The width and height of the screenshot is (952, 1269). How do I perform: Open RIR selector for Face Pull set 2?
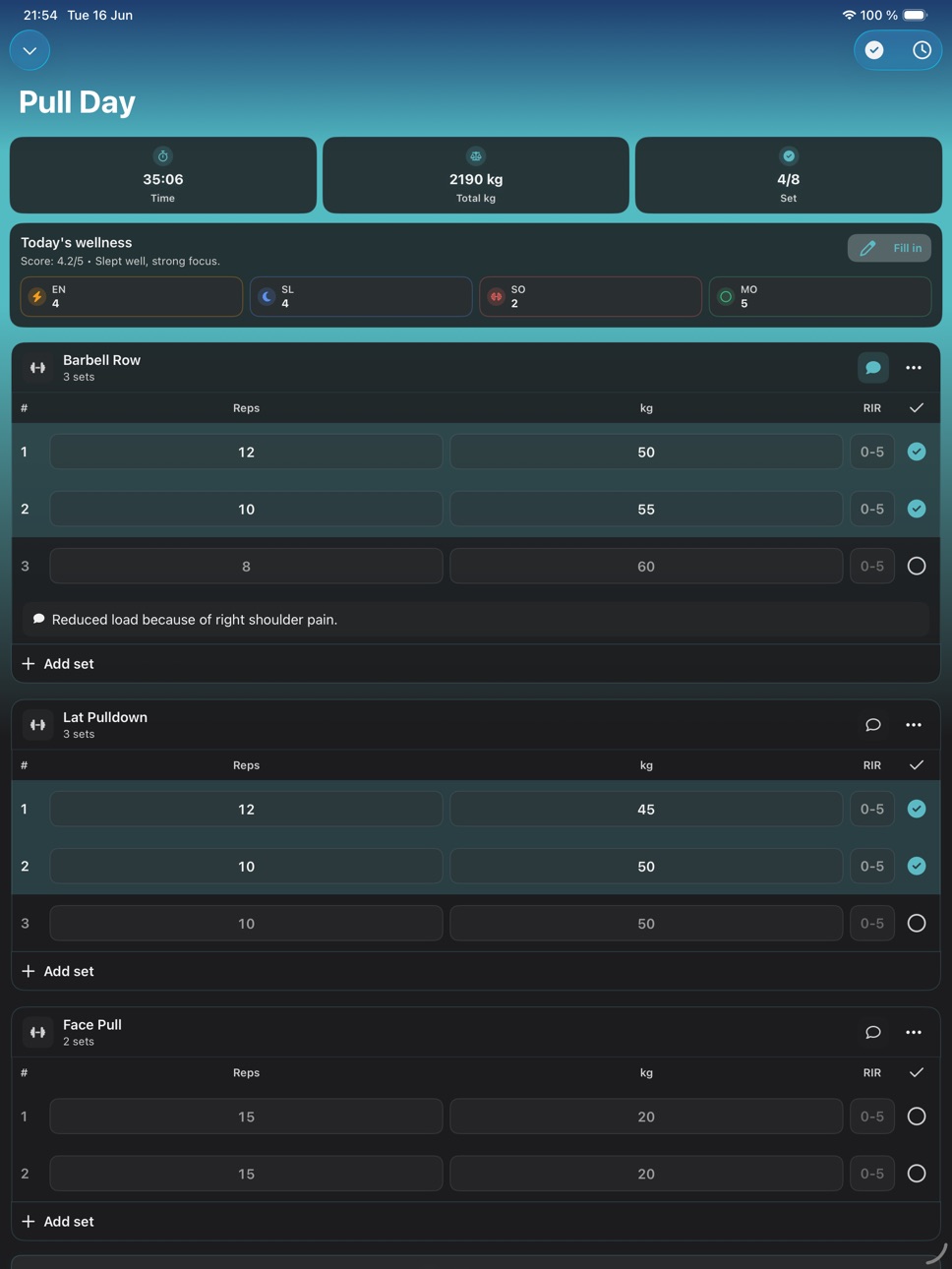click(872, 1174)
